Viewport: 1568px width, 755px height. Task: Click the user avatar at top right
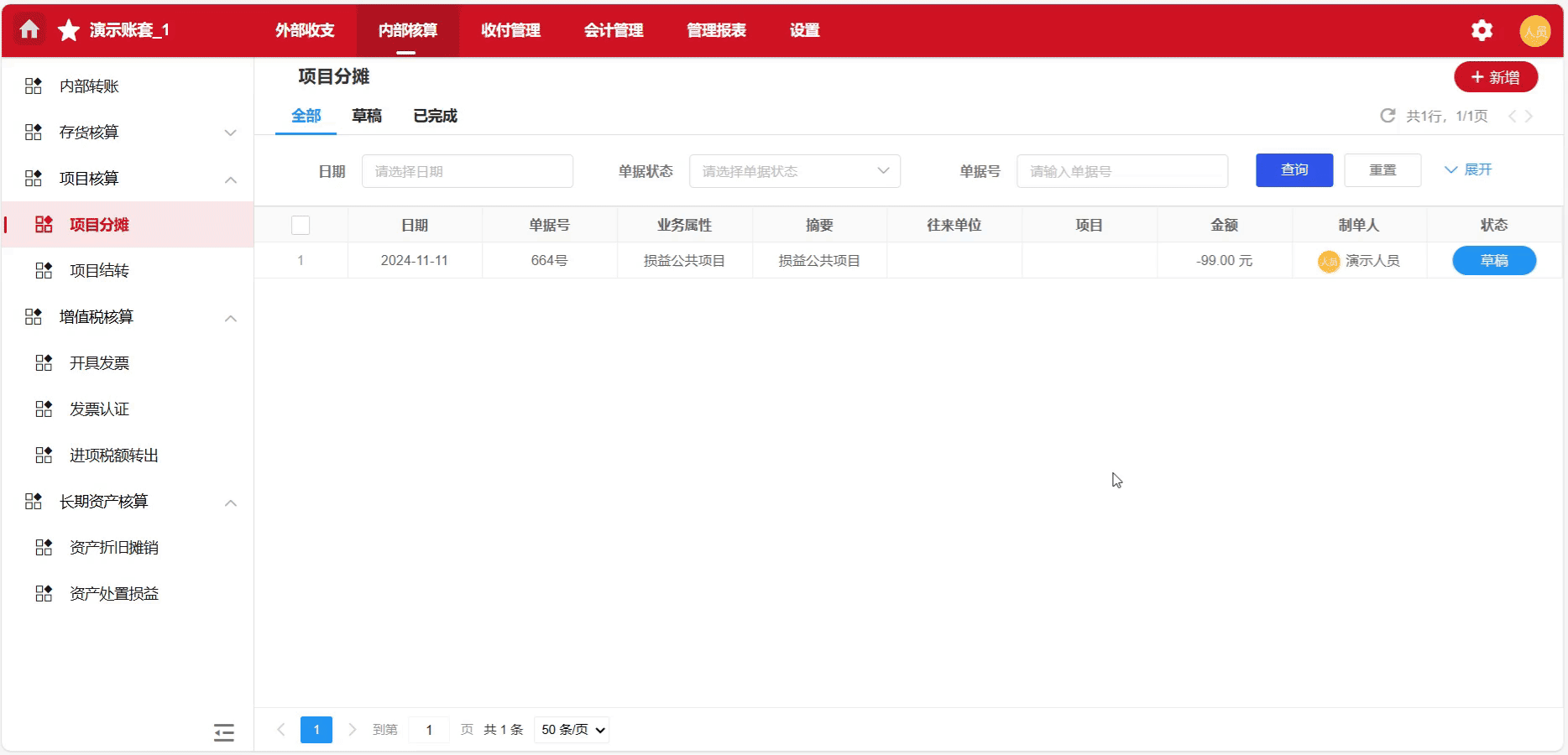1535,30
